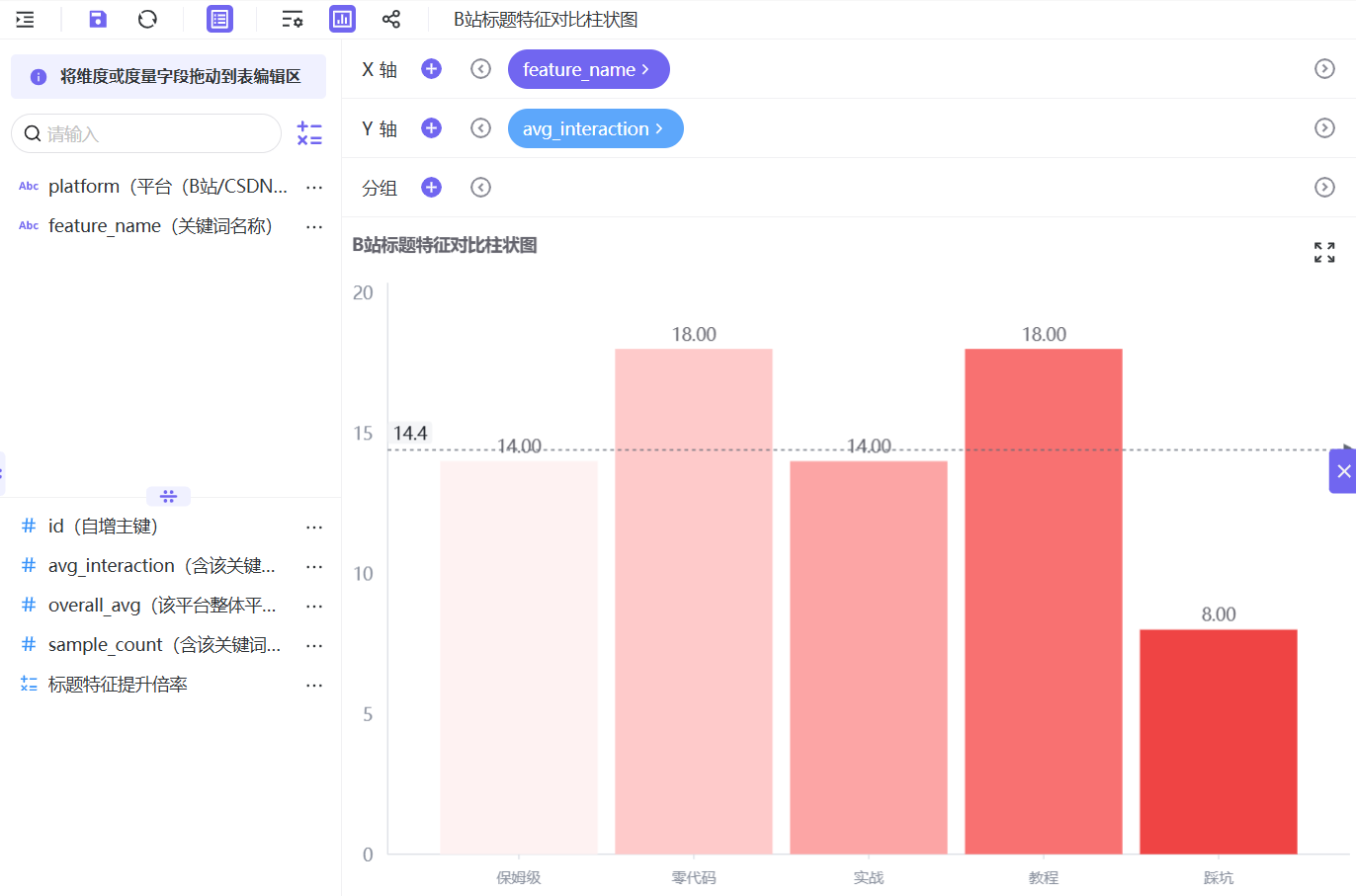Open the feature_name pill options
Viewport: 1356px width, 896px height.
click(x=589, y=69)
